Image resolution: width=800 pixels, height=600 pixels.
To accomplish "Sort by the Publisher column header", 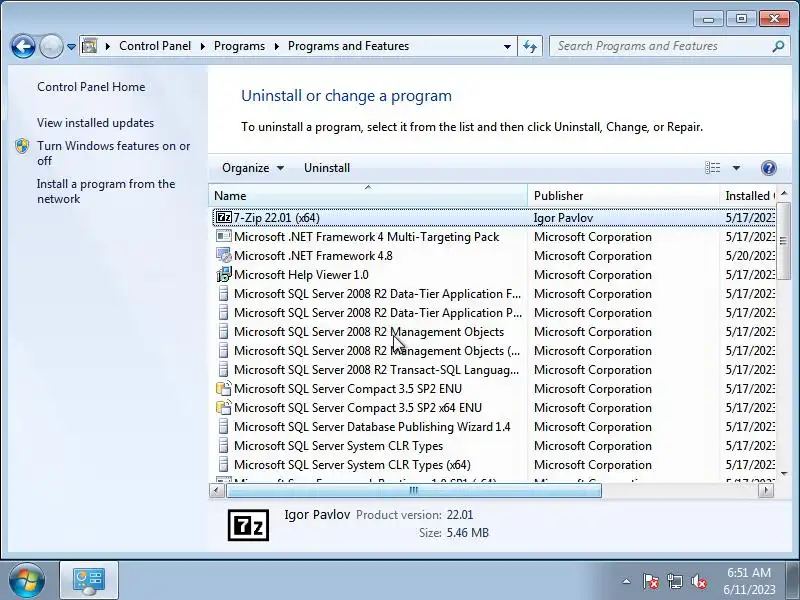I will [623, 196].
